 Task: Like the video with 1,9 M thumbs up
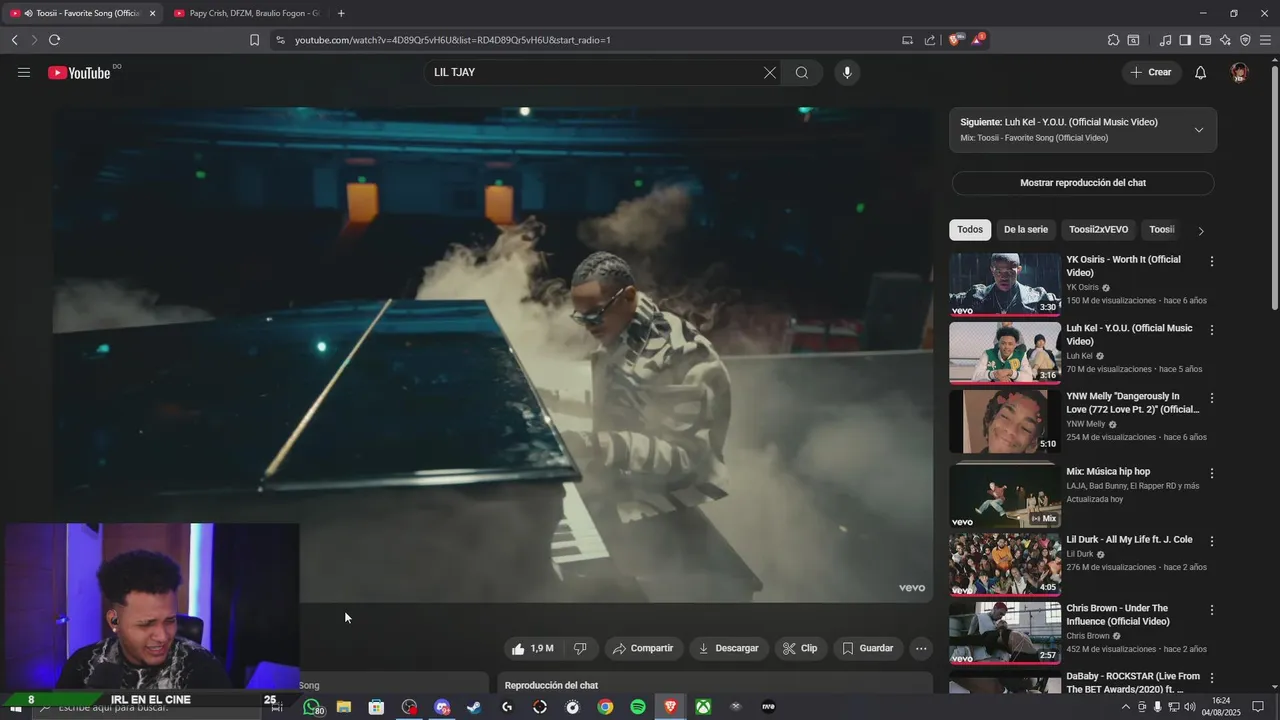click(x=533, y=648)
